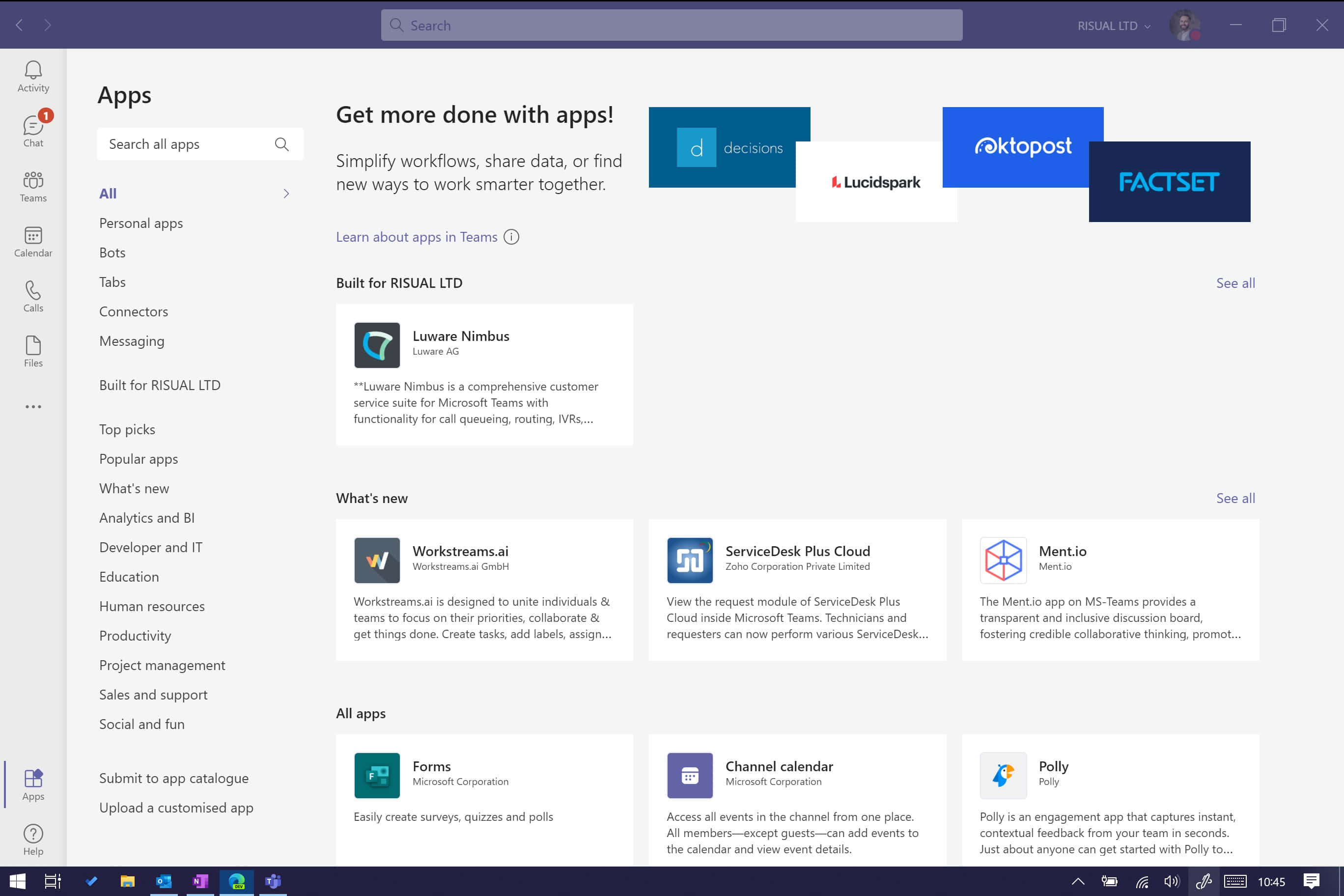This screenshot has height=896, width=1344.
Task: Select the Messaging category
Action: 132,341
